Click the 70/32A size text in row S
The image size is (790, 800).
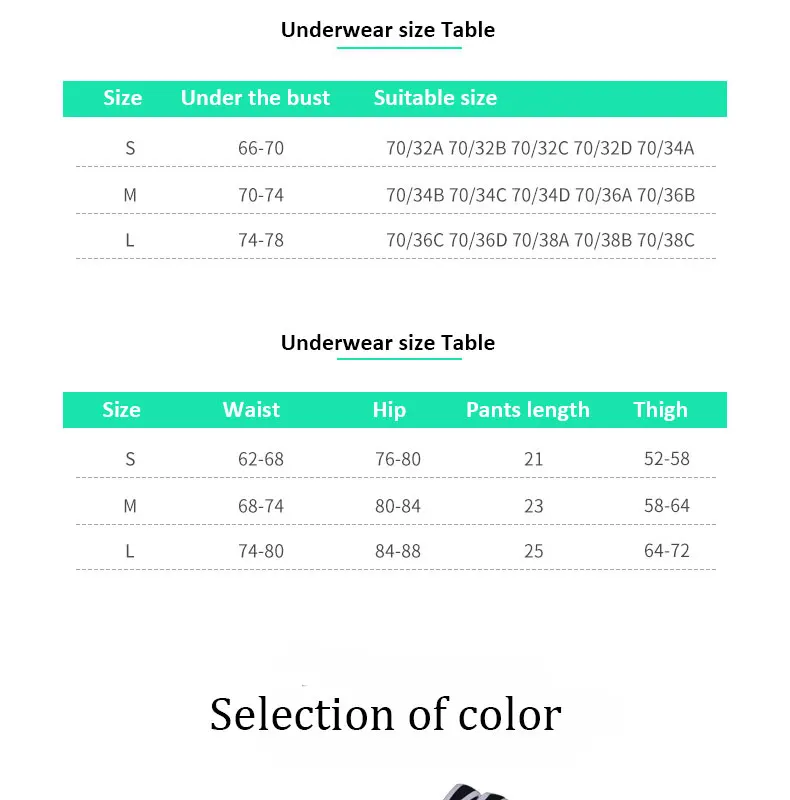pyautogui.click(x=415, y=148)
